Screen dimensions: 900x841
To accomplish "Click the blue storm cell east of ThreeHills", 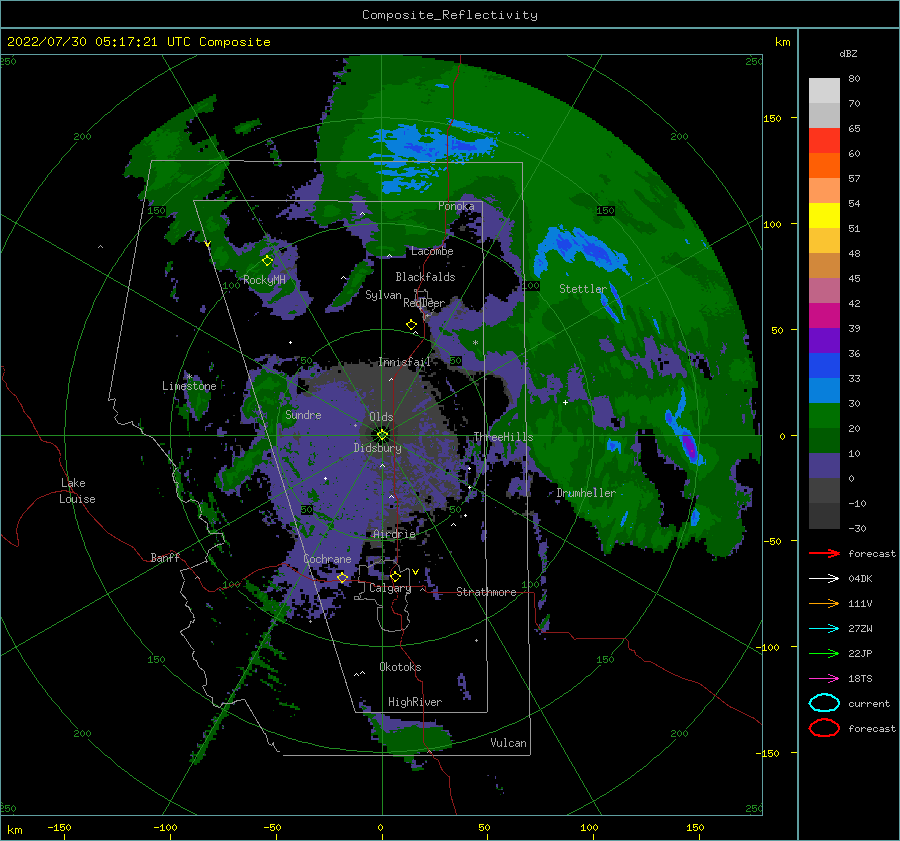I will point(687,443).
